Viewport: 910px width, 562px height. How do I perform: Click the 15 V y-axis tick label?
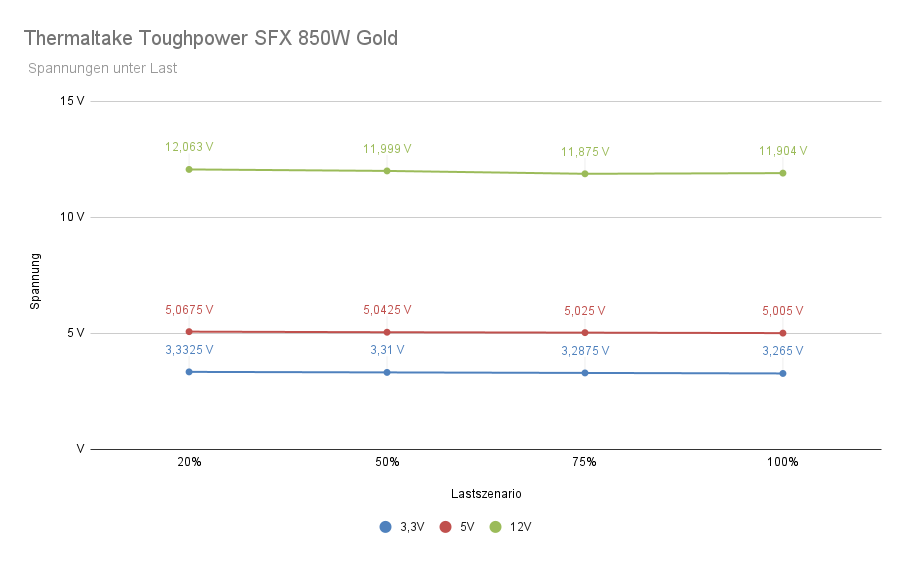click(x=71, y=101)
